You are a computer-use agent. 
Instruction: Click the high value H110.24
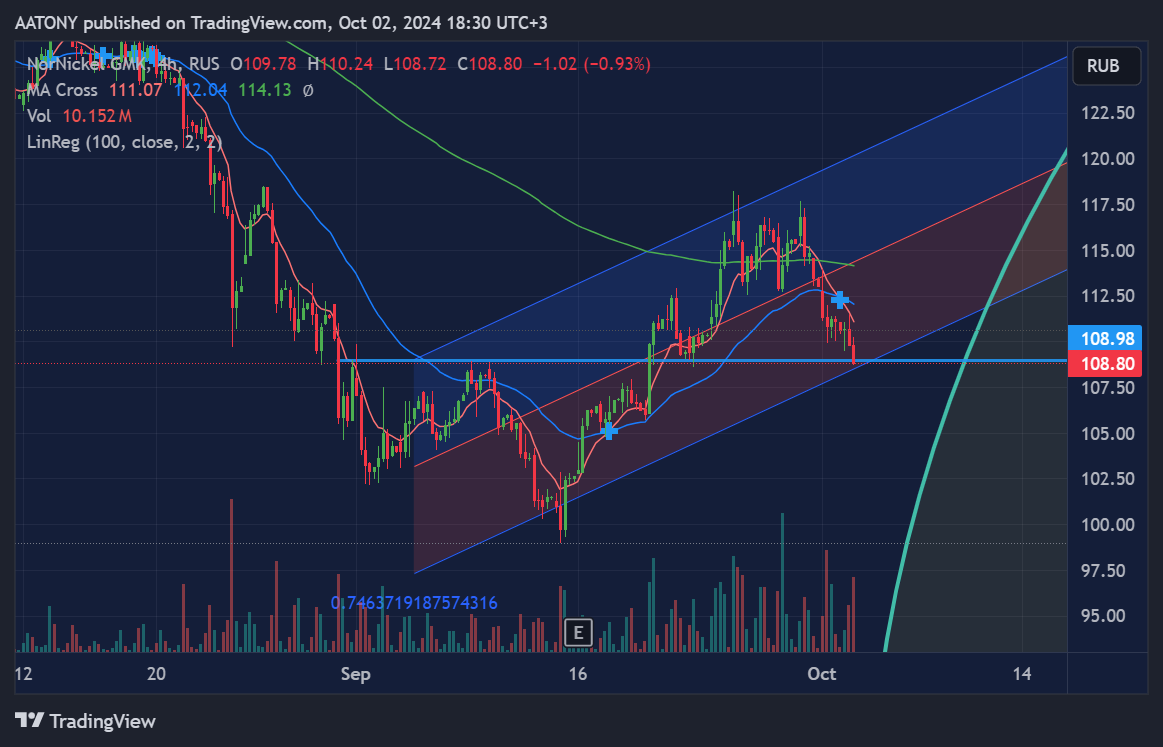tap(340, 65)
